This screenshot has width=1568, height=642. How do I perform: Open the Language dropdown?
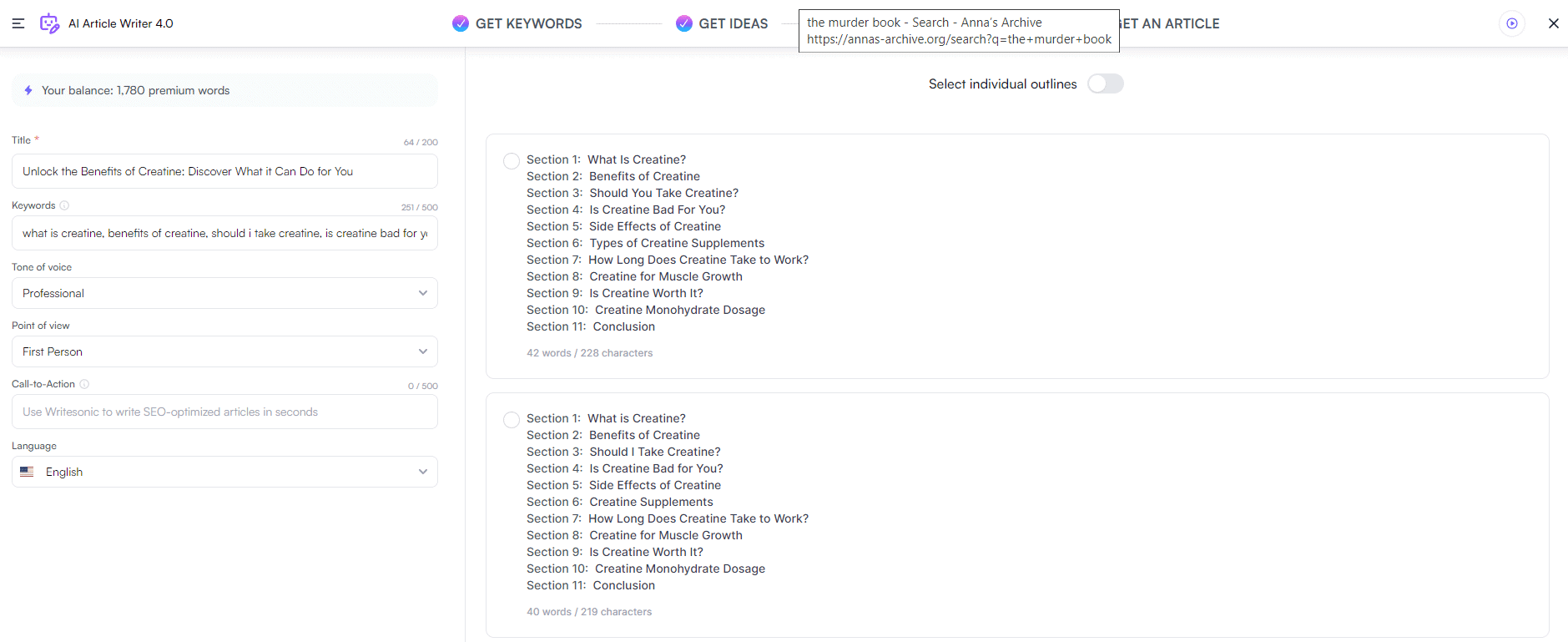pos(224,472)
